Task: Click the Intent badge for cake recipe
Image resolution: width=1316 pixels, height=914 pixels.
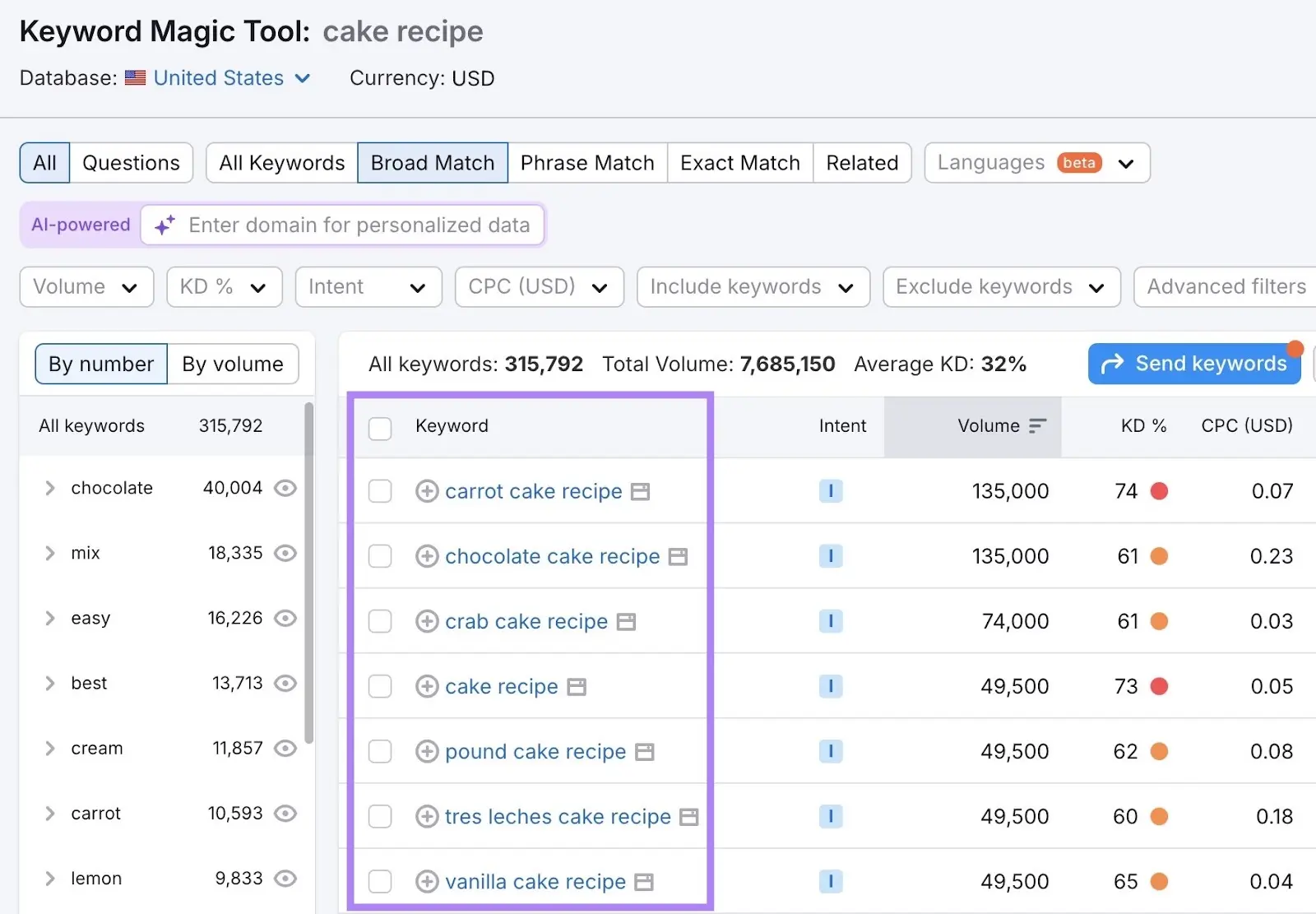Action: click(831, 686)
